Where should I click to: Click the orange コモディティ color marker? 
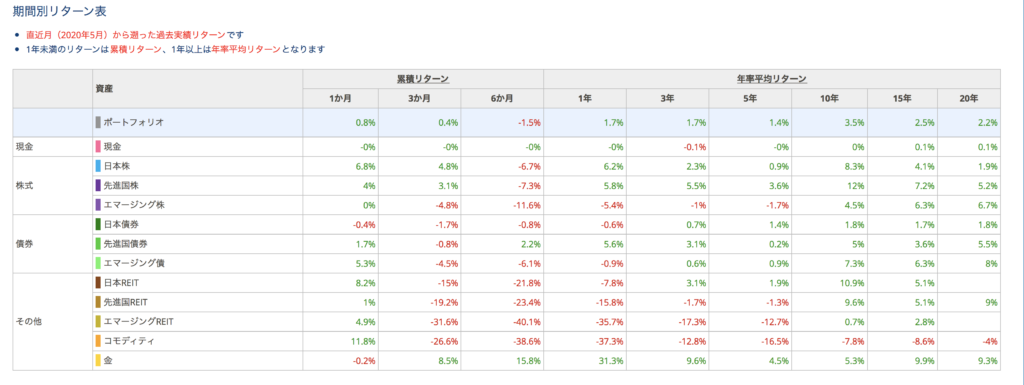[x=98, y=341]
